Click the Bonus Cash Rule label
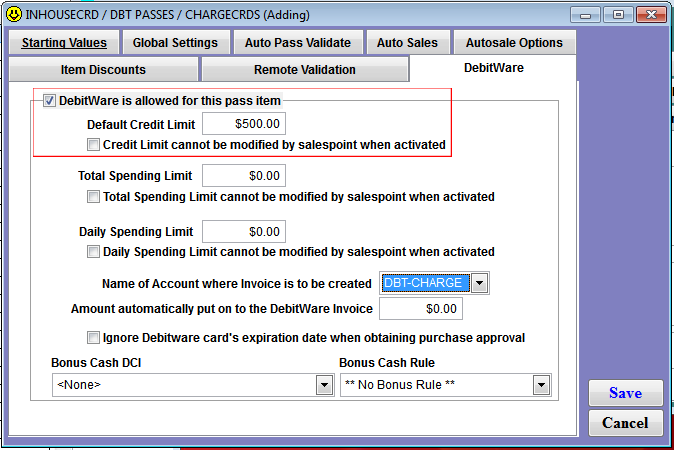This screenshot has width=674, height=450. pyautogui.click(x=387, y=363)
